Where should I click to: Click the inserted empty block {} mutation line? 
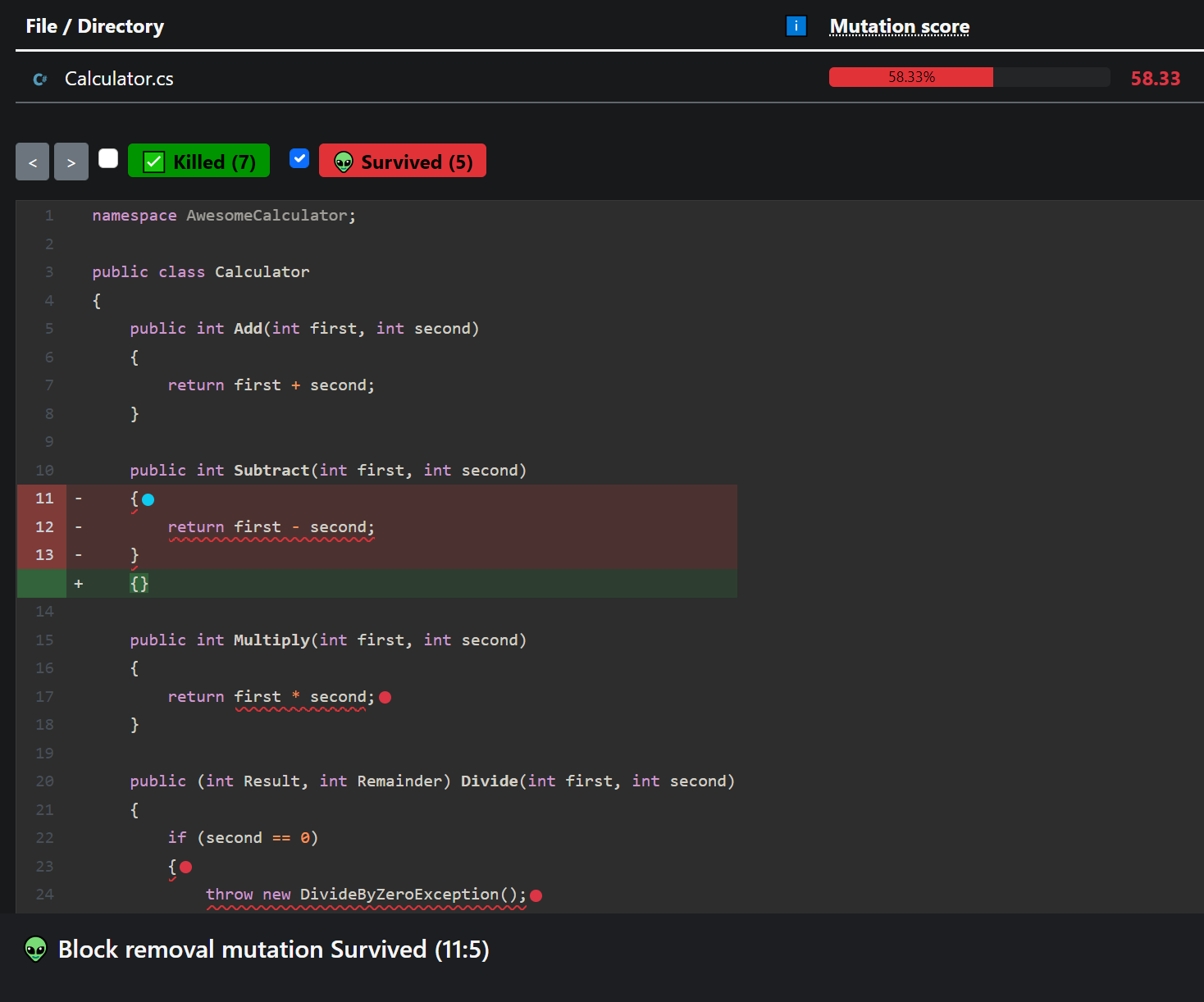click(139, 584)
